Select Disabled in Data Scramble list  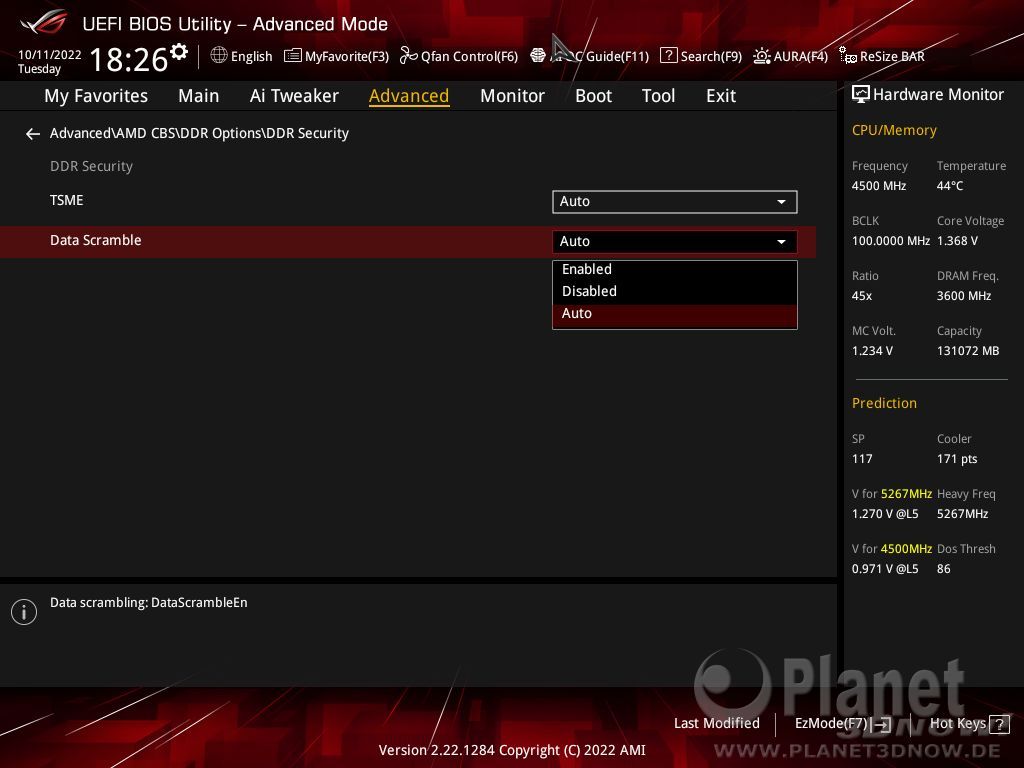click(675, 291)
